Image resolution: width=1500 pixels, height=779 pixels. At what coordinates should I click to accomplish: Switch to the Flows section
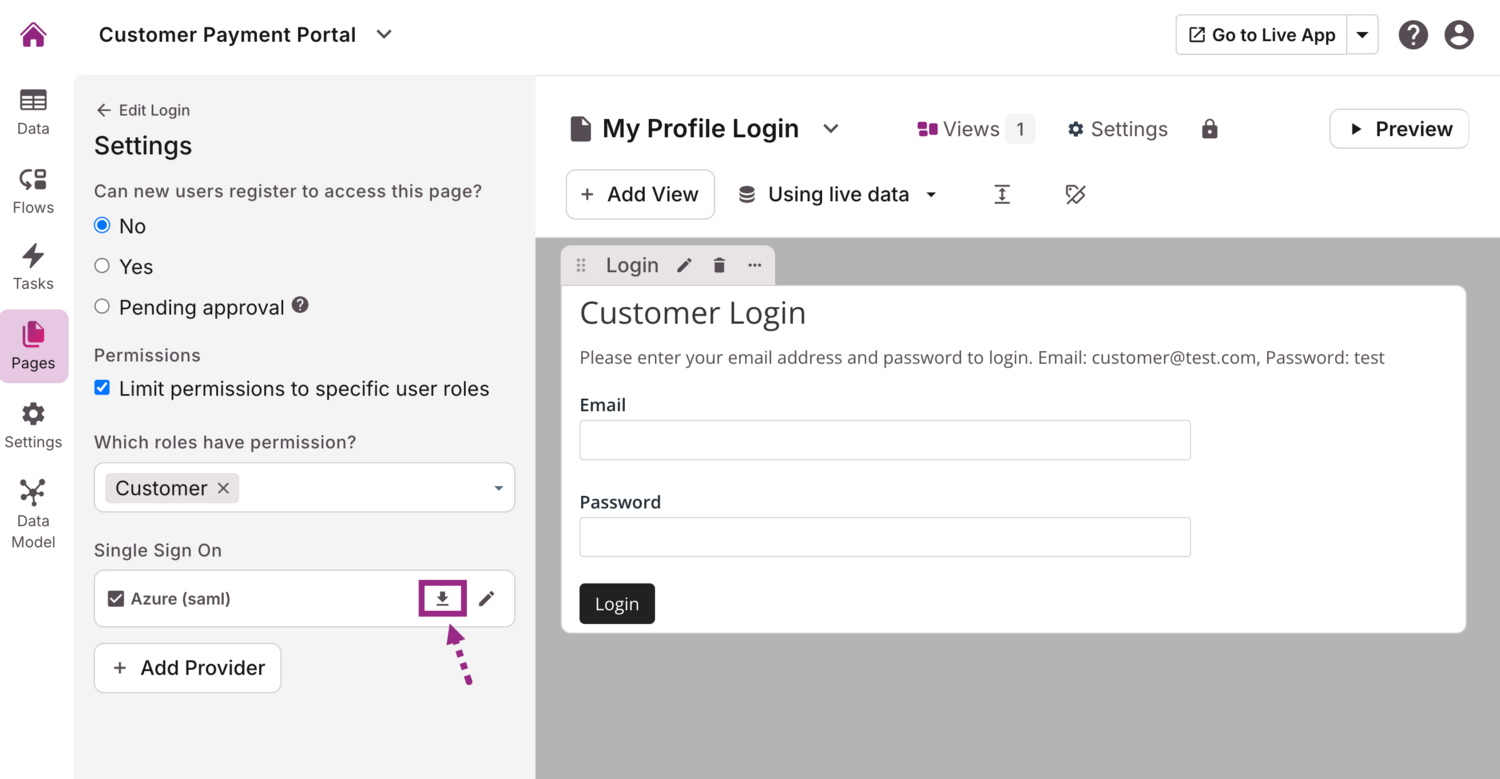click(x=33, y=190)
